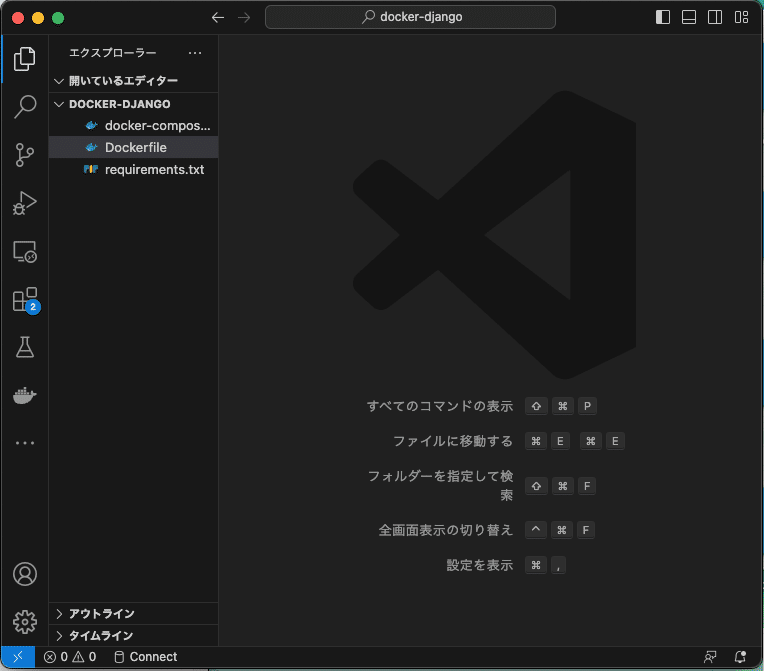Open the Source Control view
Viewport: 764px width, 671px height.
tap(24, 155)
